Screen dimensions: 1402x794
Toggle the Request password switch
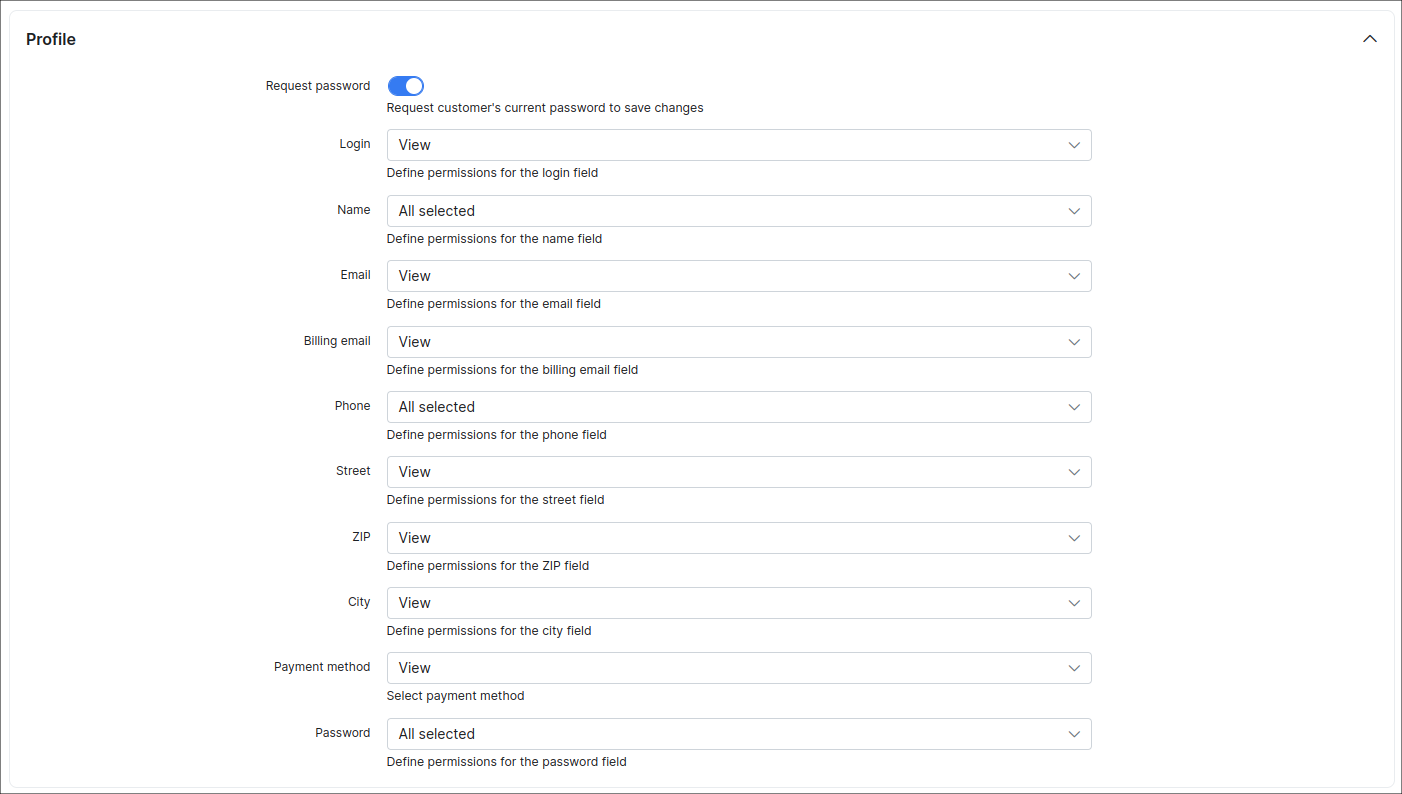[x=405, y=86]
